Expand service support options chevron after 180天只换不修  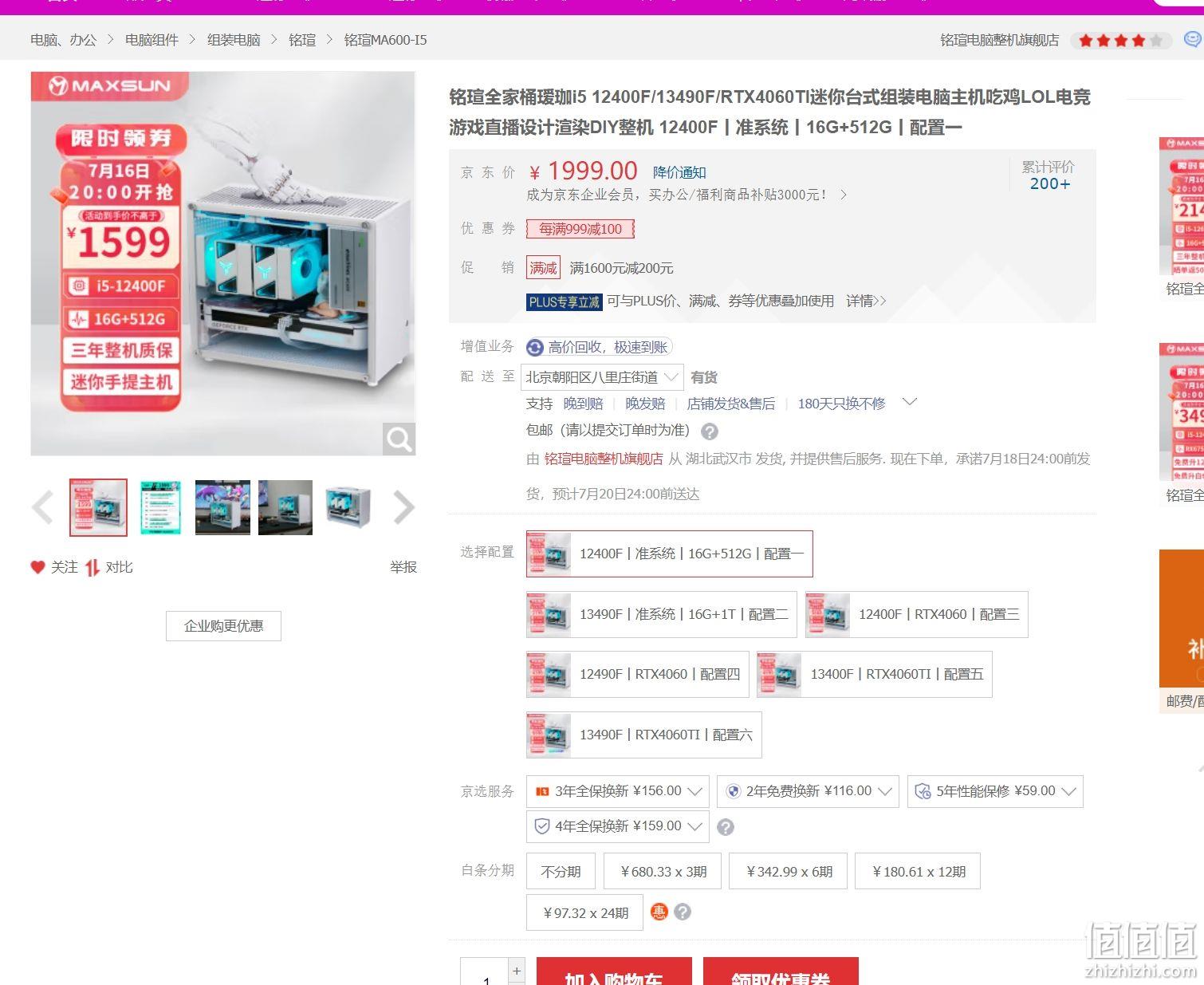click(909, 402)
